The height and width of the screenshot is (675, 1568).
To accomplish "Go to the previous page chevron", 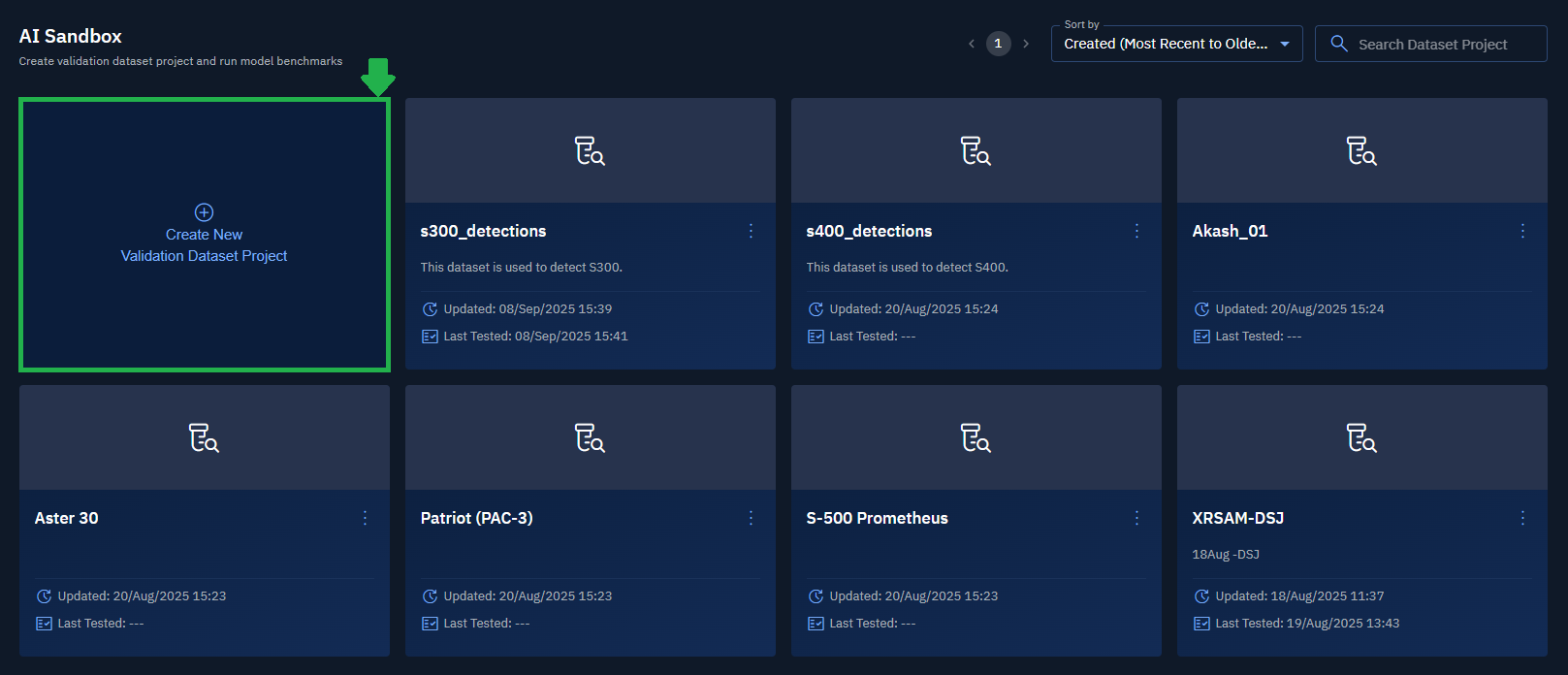I will click(972, 44).
